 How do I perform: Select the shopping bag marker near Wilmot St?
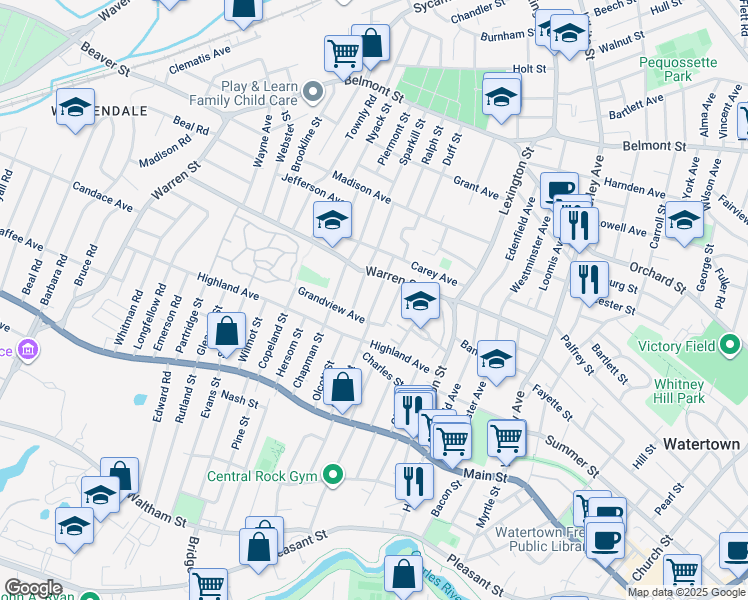click(227, 331)
